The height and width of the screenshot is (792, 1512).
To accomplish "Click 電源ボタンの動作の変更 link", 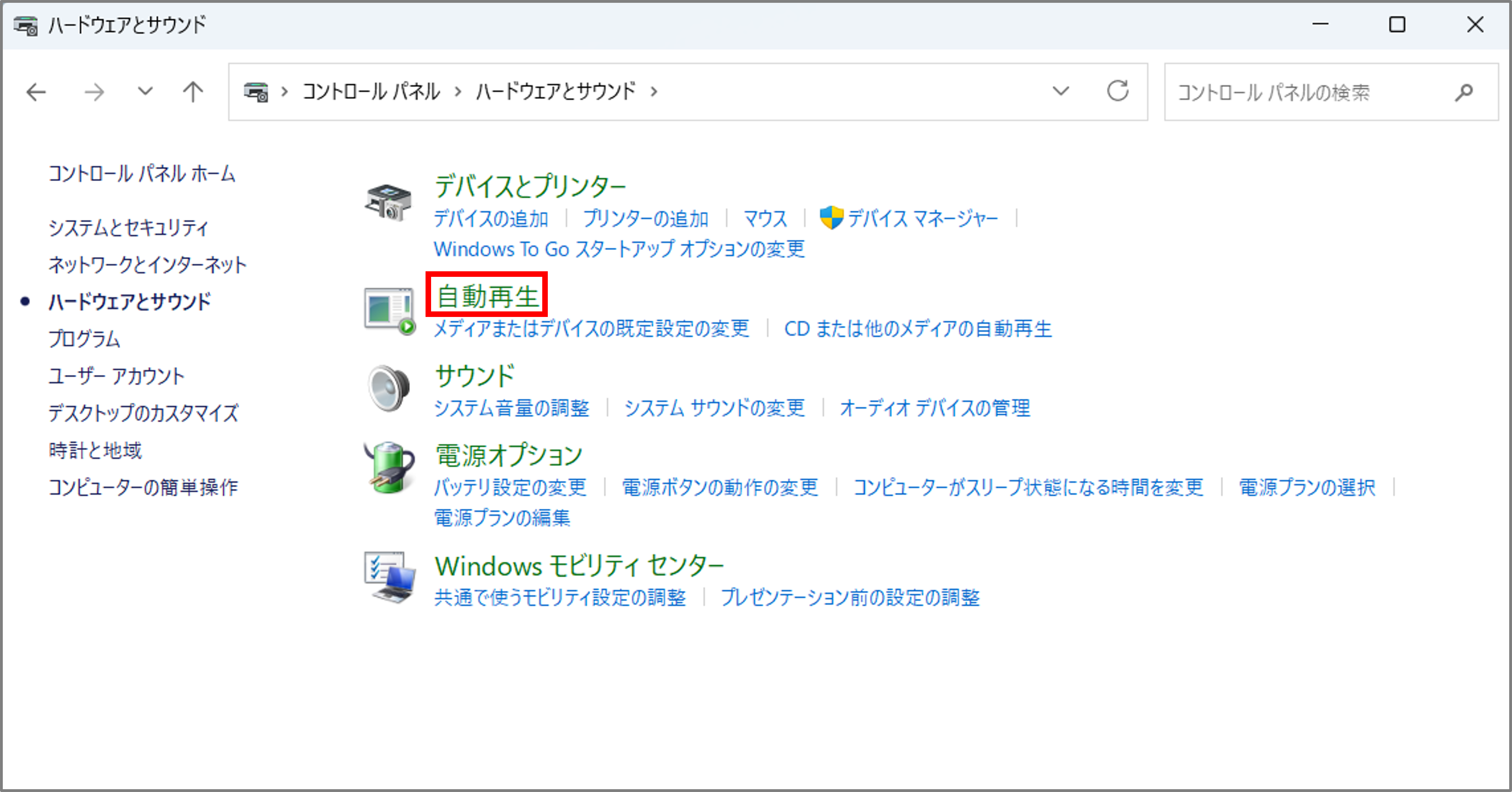I will (720, 487).
